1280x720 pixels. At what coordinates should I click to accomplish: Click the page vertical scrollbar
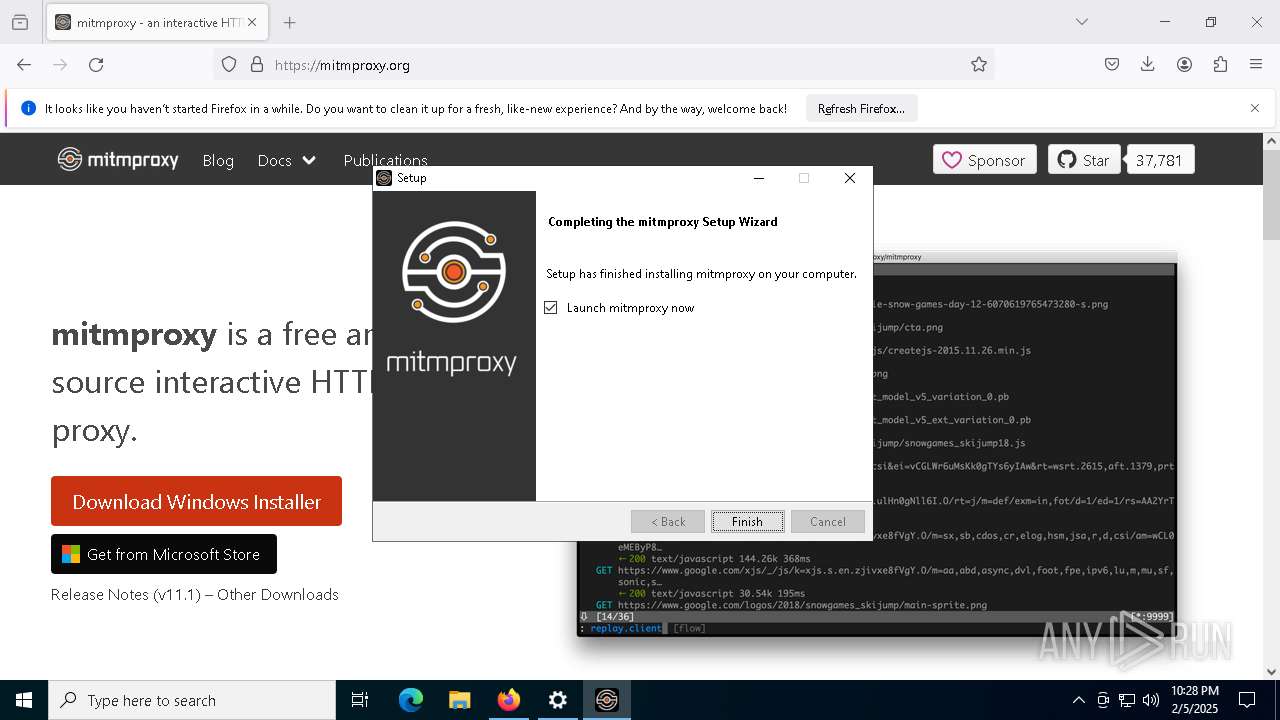pyautogui.click(x=1271, y=406)
